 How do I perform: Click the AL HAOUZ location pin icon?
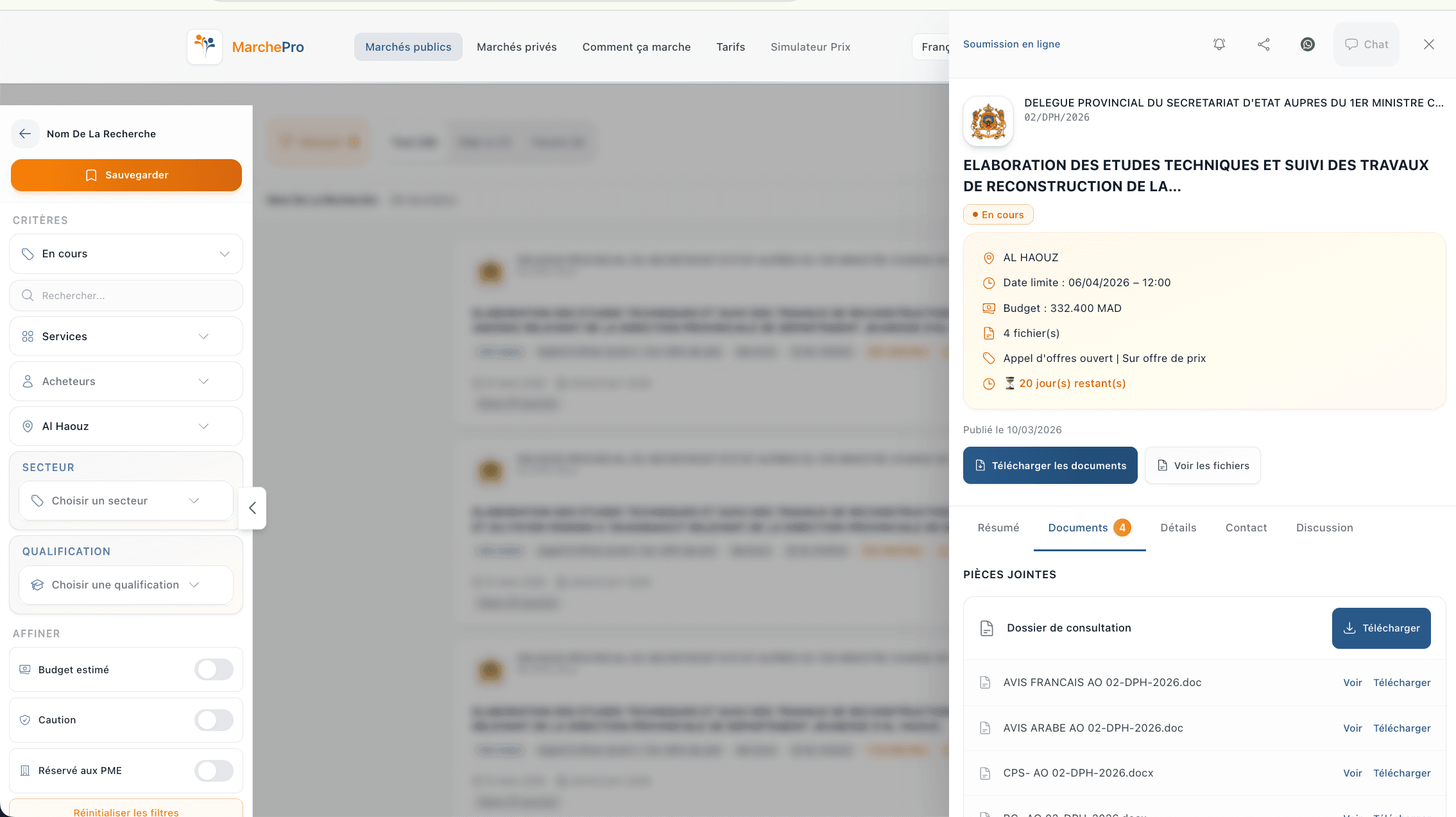click(x=989, y=258)
